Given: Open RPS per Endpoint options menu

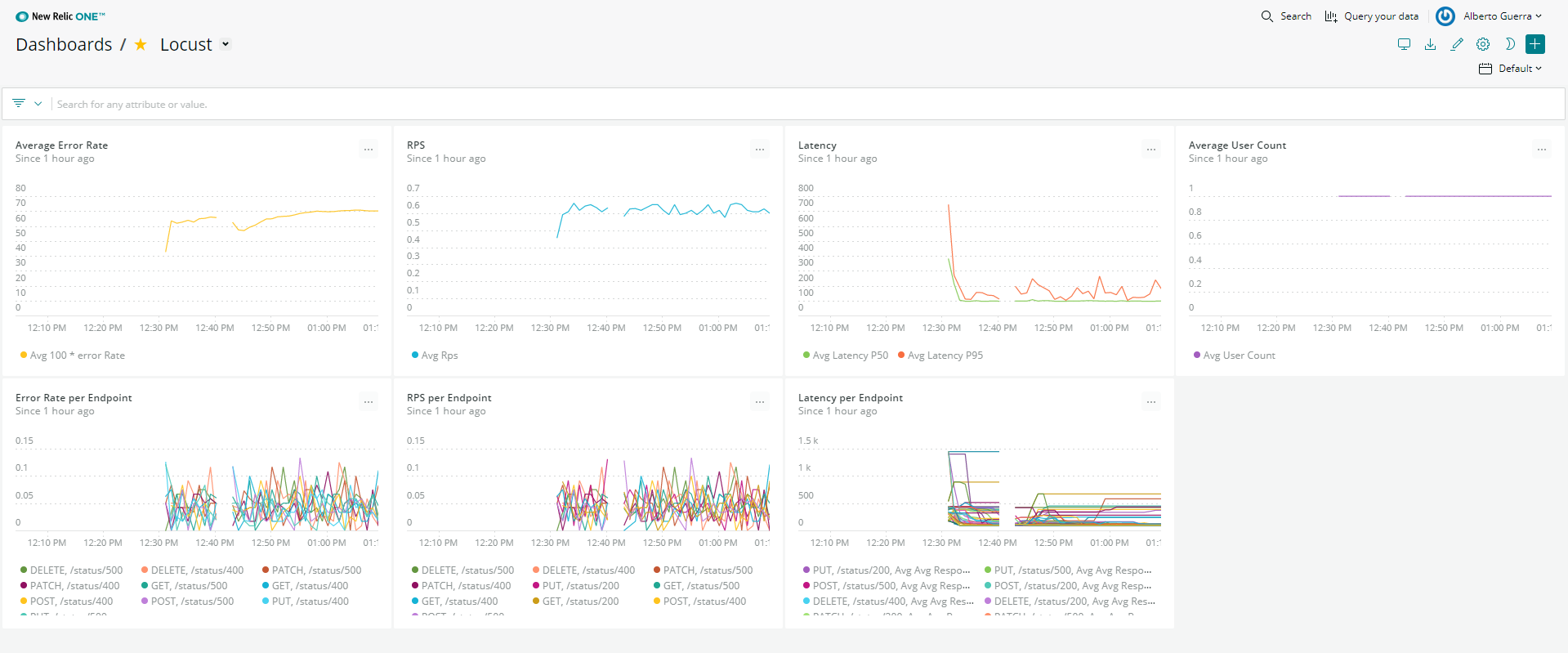Looking at the screenshot, I should pos(760,402).
